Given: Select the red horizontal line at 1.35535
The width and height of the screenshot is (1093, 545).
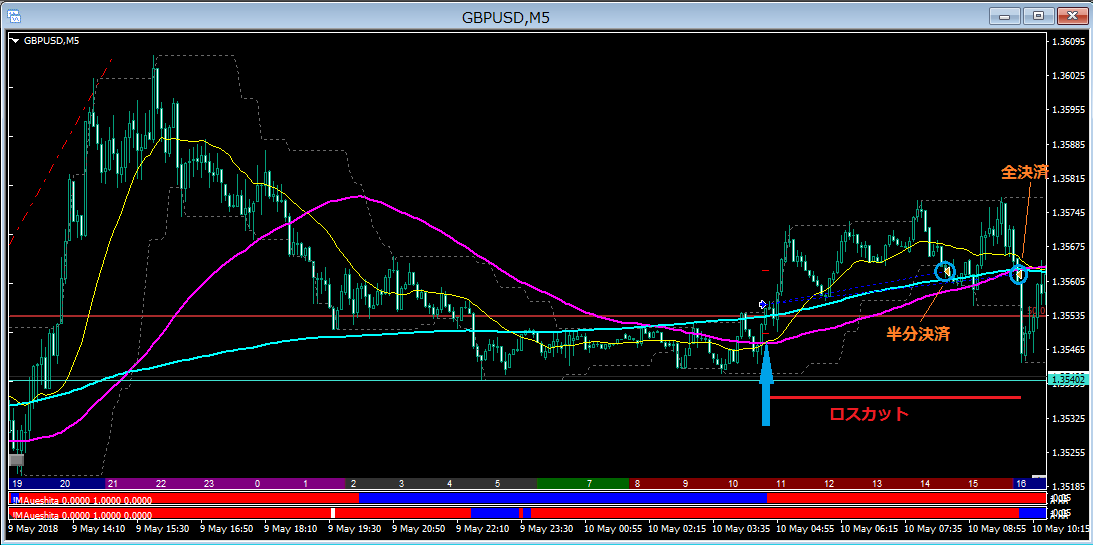Looking at the screenshot, I should click(527, 316).
